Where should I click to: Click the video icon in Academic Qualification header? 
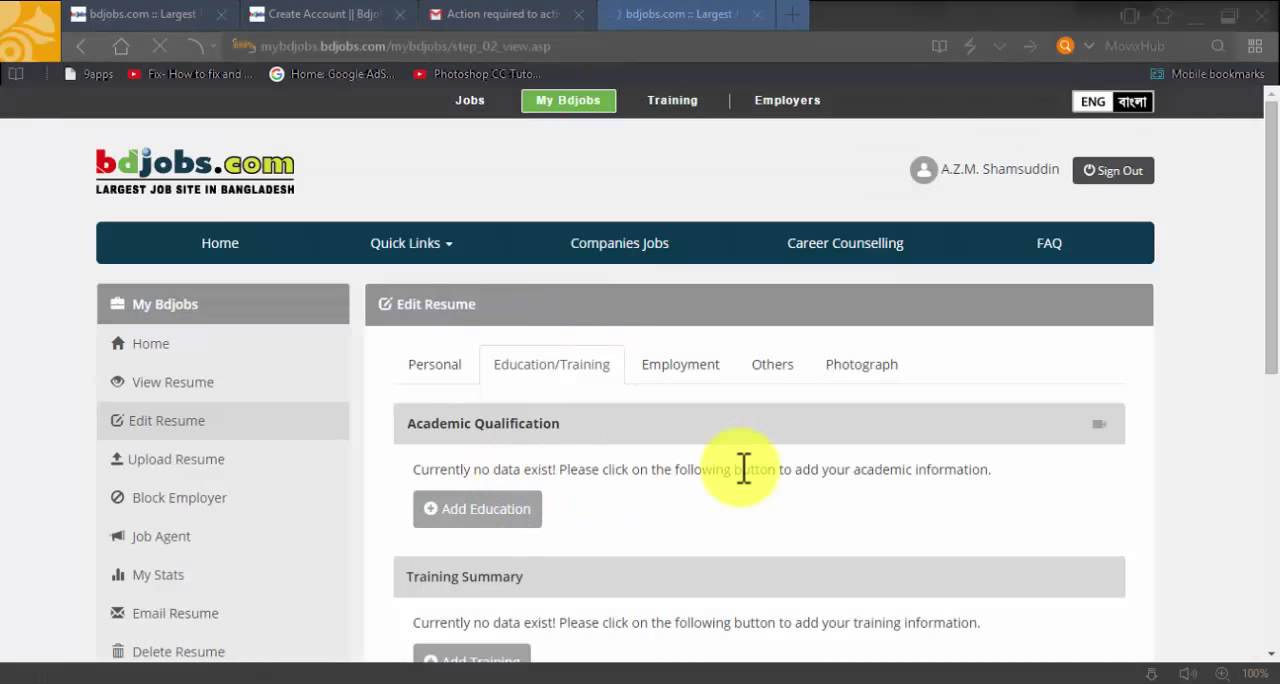[x=1099, y=424]
